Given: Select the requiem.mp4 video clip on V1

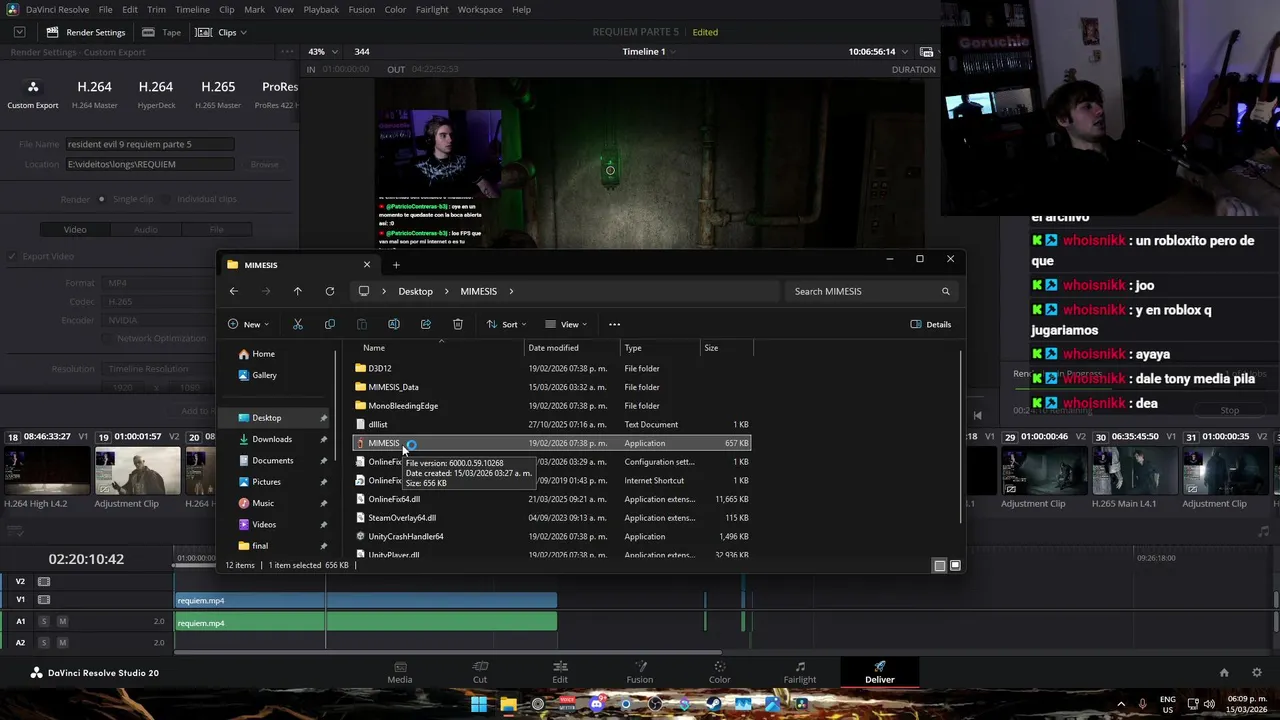Looking at the screenshot, I should pos(366,600).
